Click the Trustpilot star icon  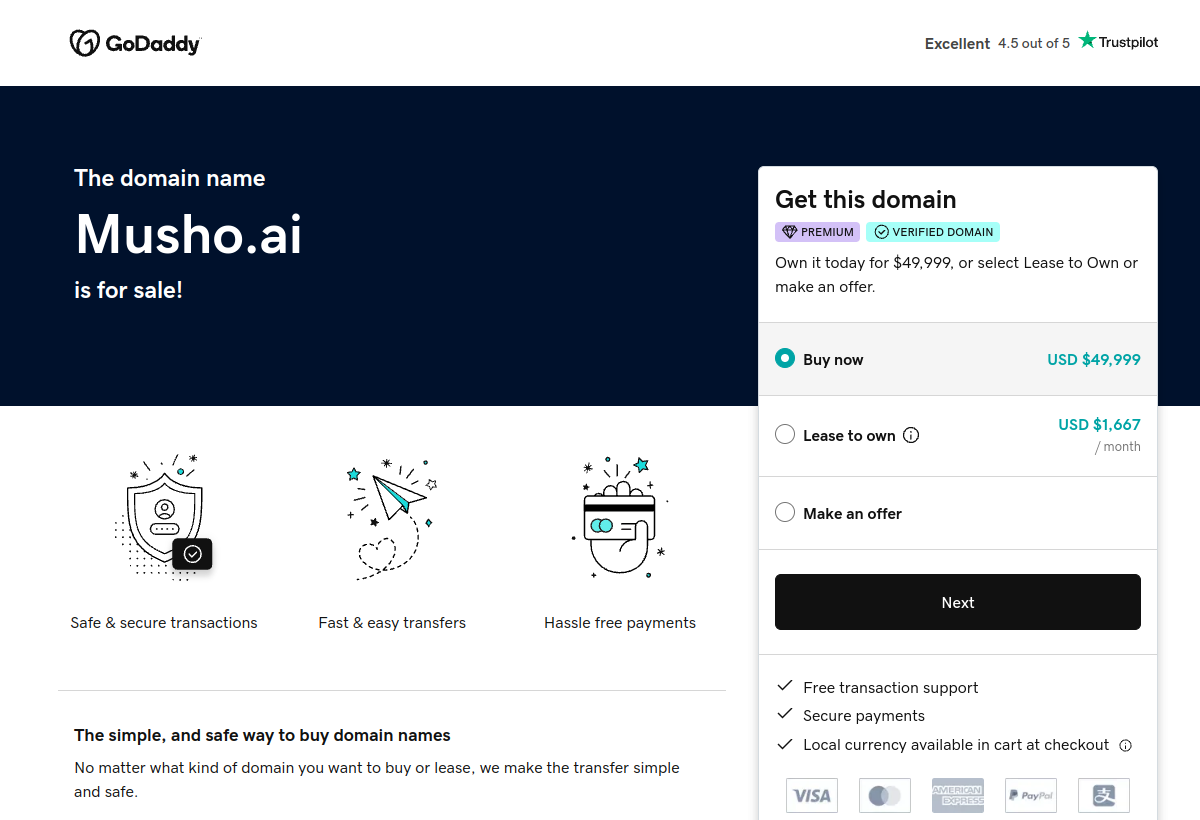(1087, 41)
